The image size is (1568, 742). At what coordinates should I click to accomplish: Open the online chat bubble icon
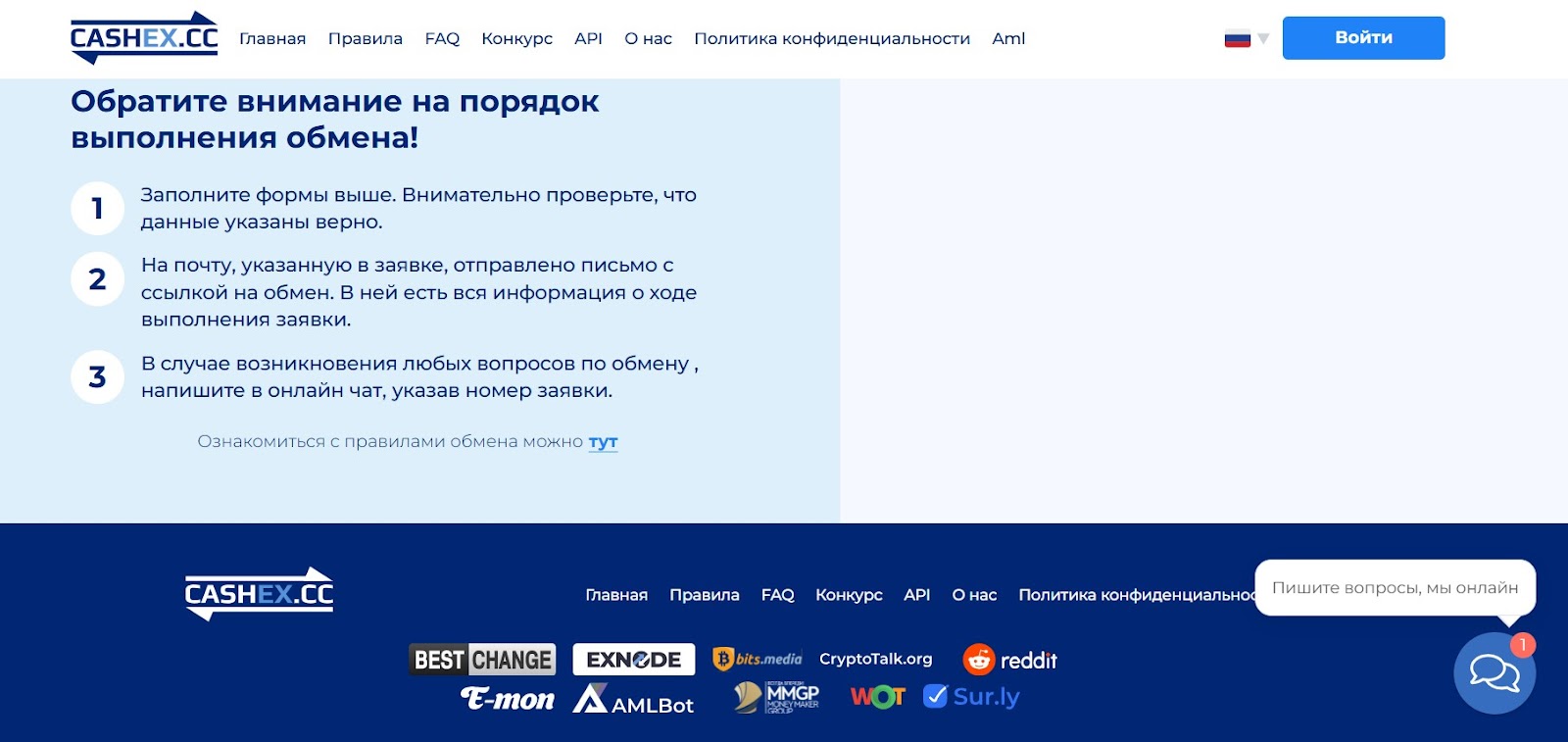tap(1494, 673)
